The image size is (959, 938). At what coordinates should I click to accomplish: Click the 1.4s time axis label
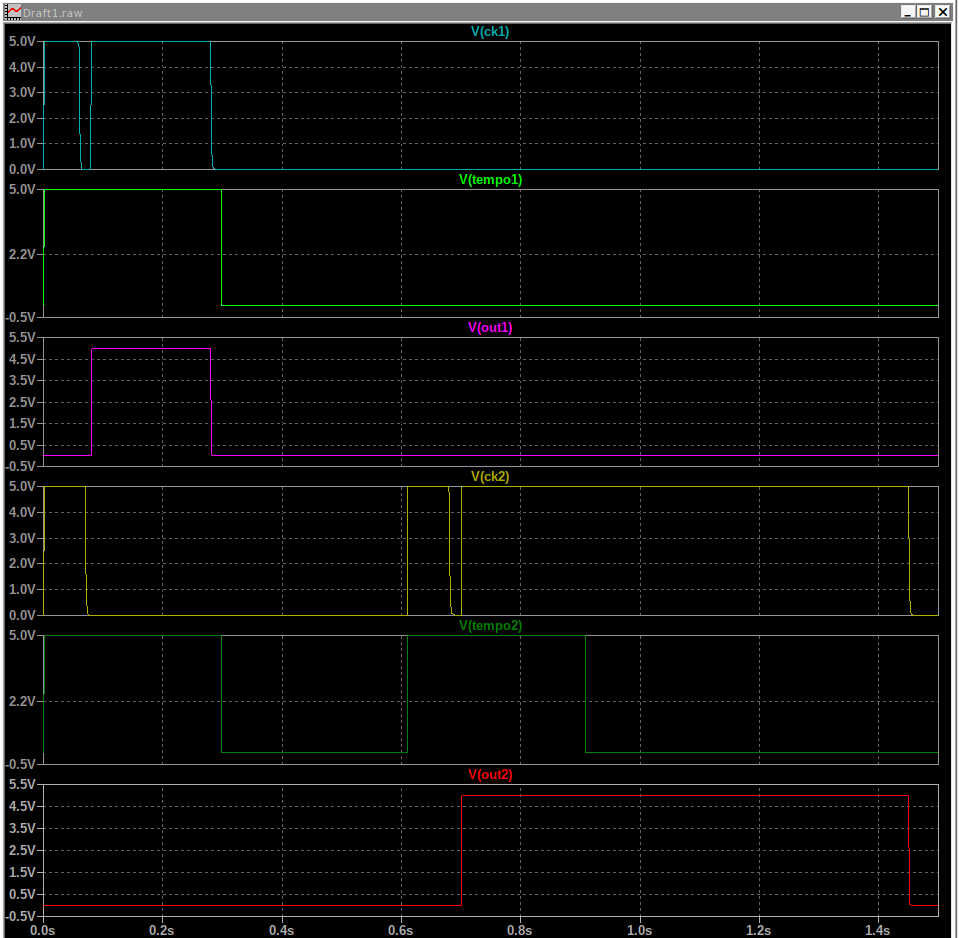878,930
